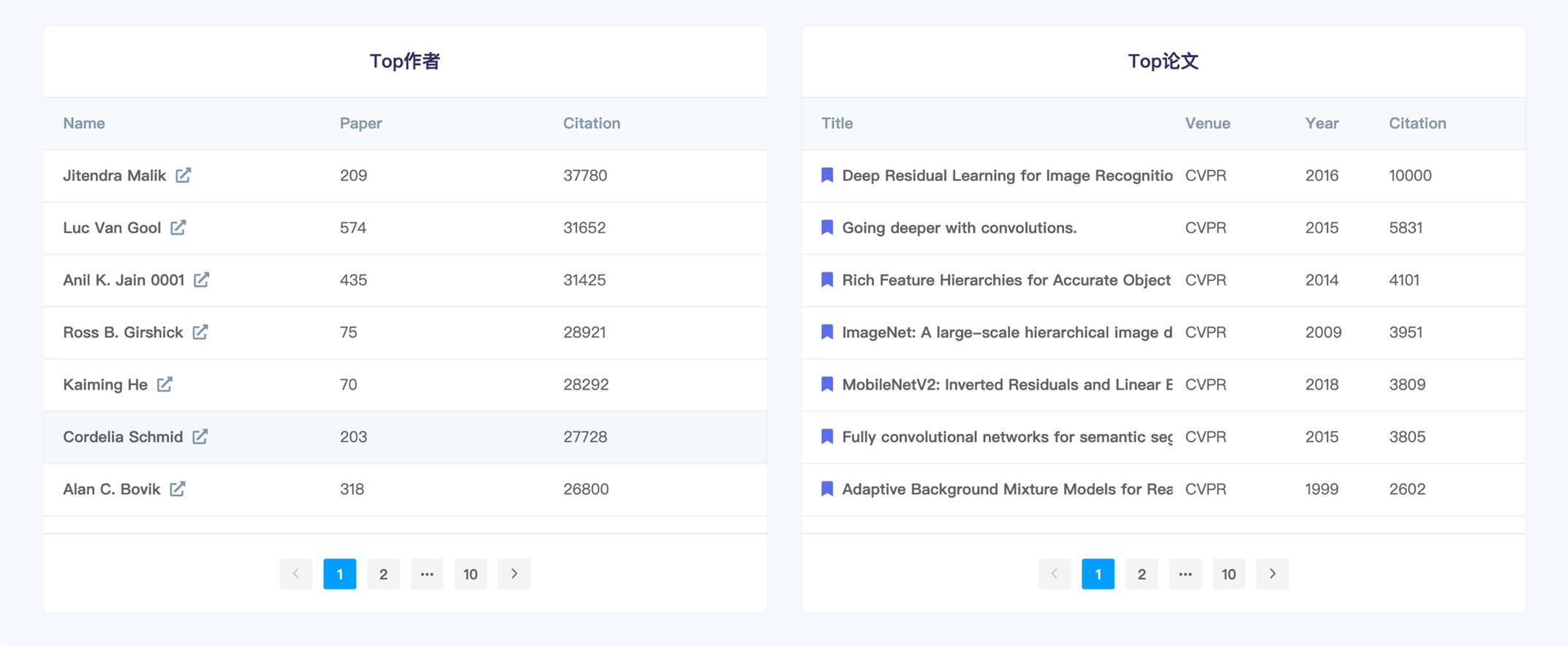
Task: Open the ImageNet large-scale hierarchical image paper
Action: [1006, 333]
